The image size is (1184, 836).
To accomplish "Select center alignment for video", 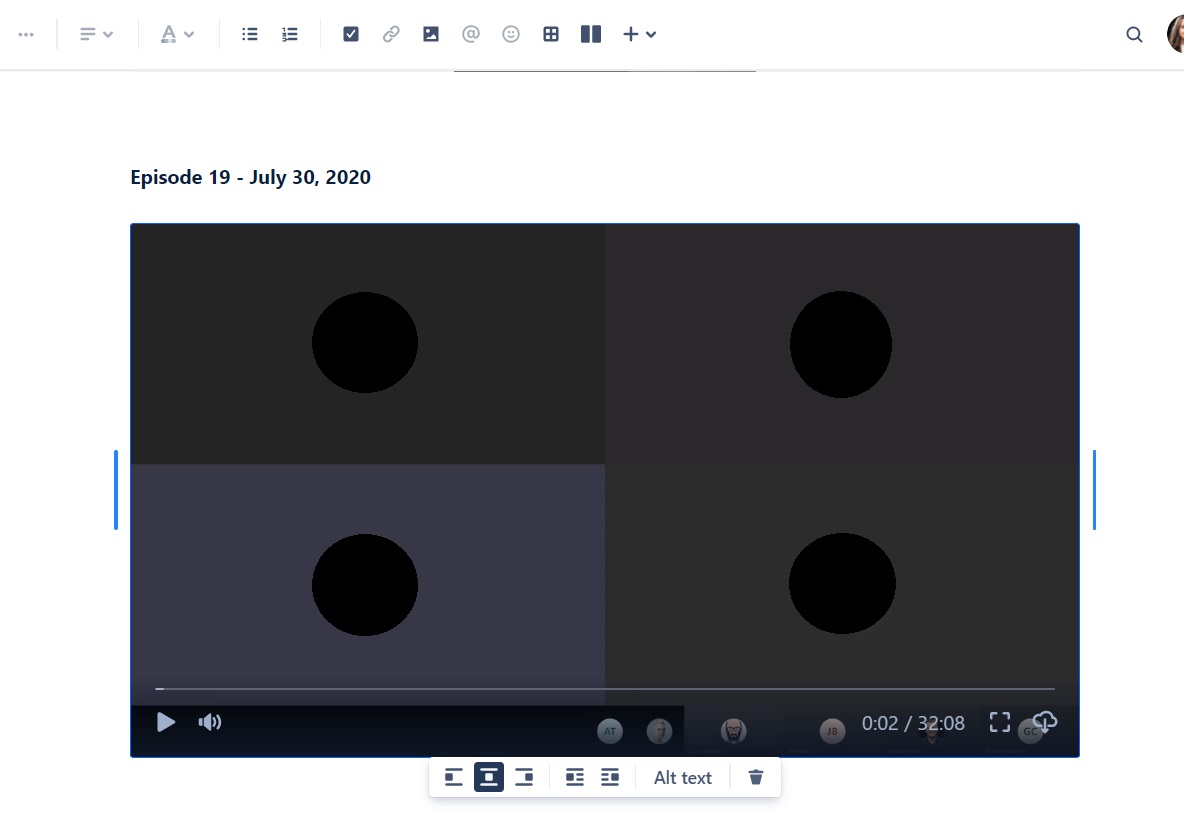I will (x=489, y=777).
